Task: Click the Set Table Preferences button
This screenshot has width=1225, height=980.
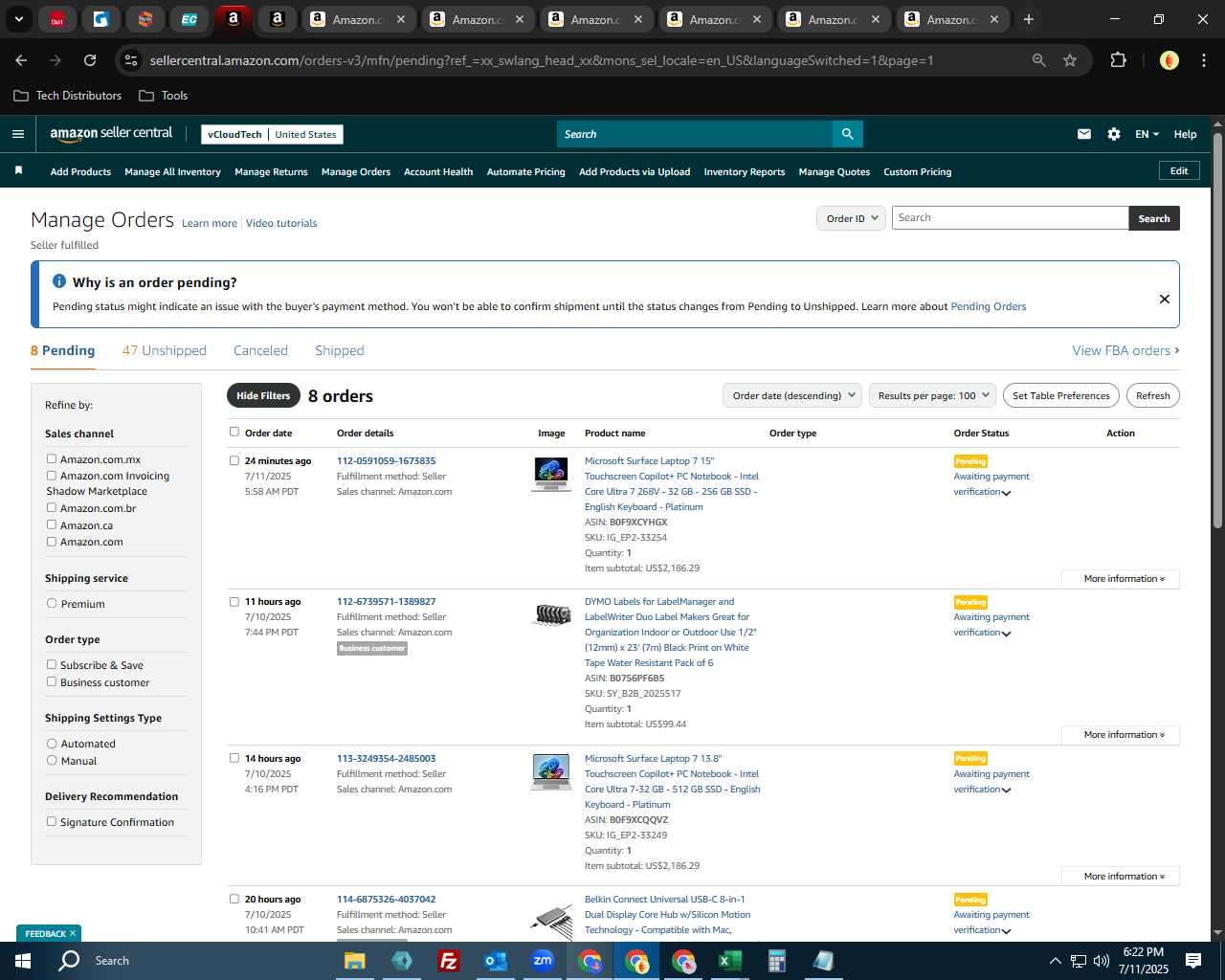Action: click(1061, 395)
